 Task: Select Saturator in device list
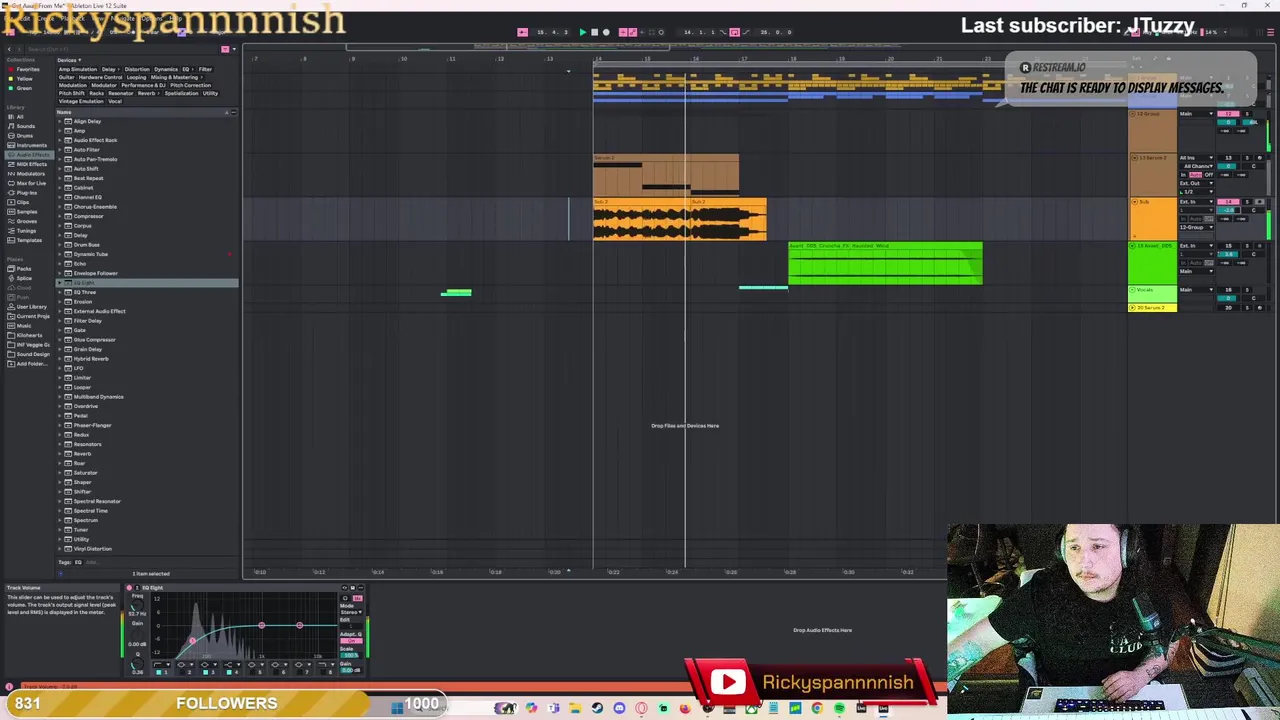click(x=84, y=473)
